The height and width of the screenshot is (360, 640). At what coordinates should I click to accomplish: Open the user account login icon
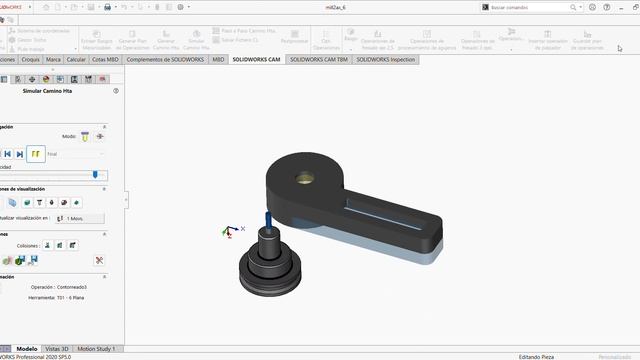pos(592,7)
